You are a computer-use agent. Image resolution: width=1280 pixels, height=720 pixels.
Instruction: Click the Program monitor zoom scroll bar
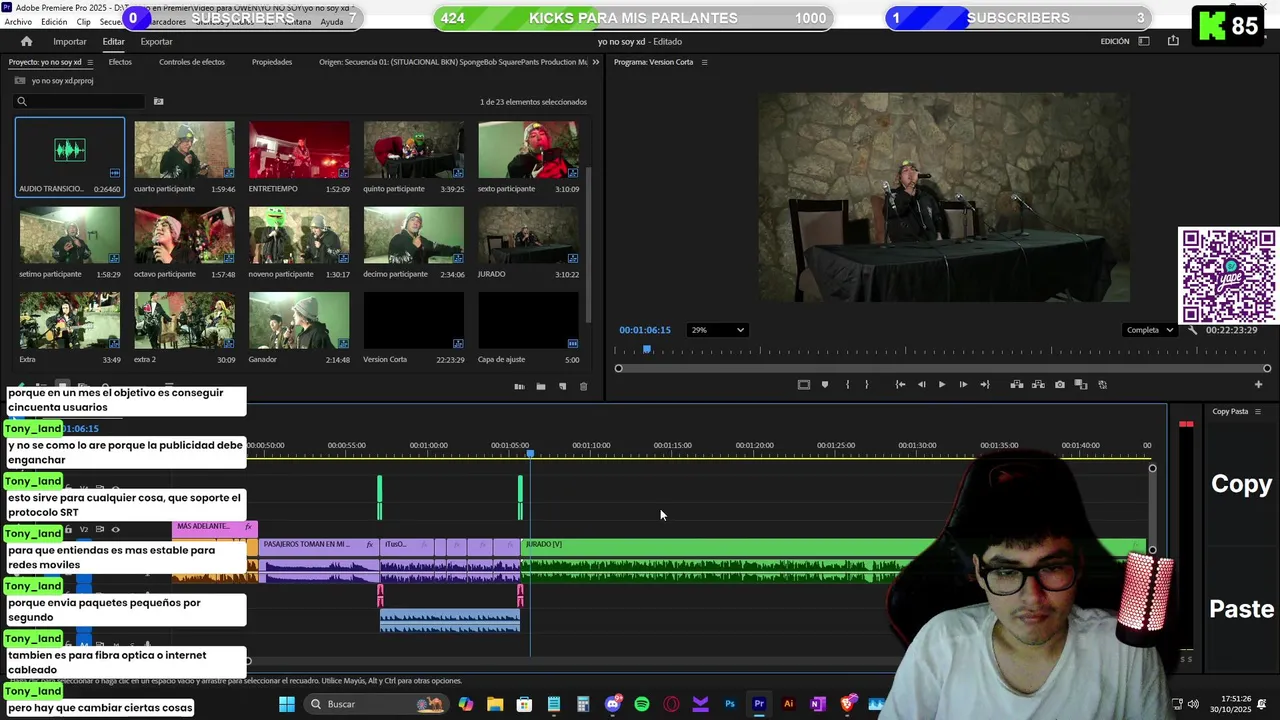click(x=943, y=369)
